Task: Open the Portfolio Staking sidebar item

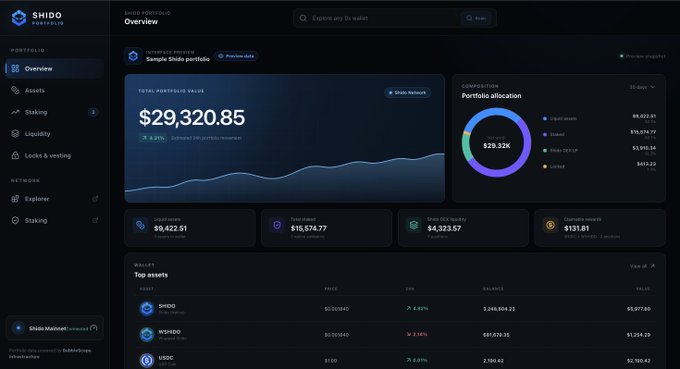Action: (x=55, y=112)
